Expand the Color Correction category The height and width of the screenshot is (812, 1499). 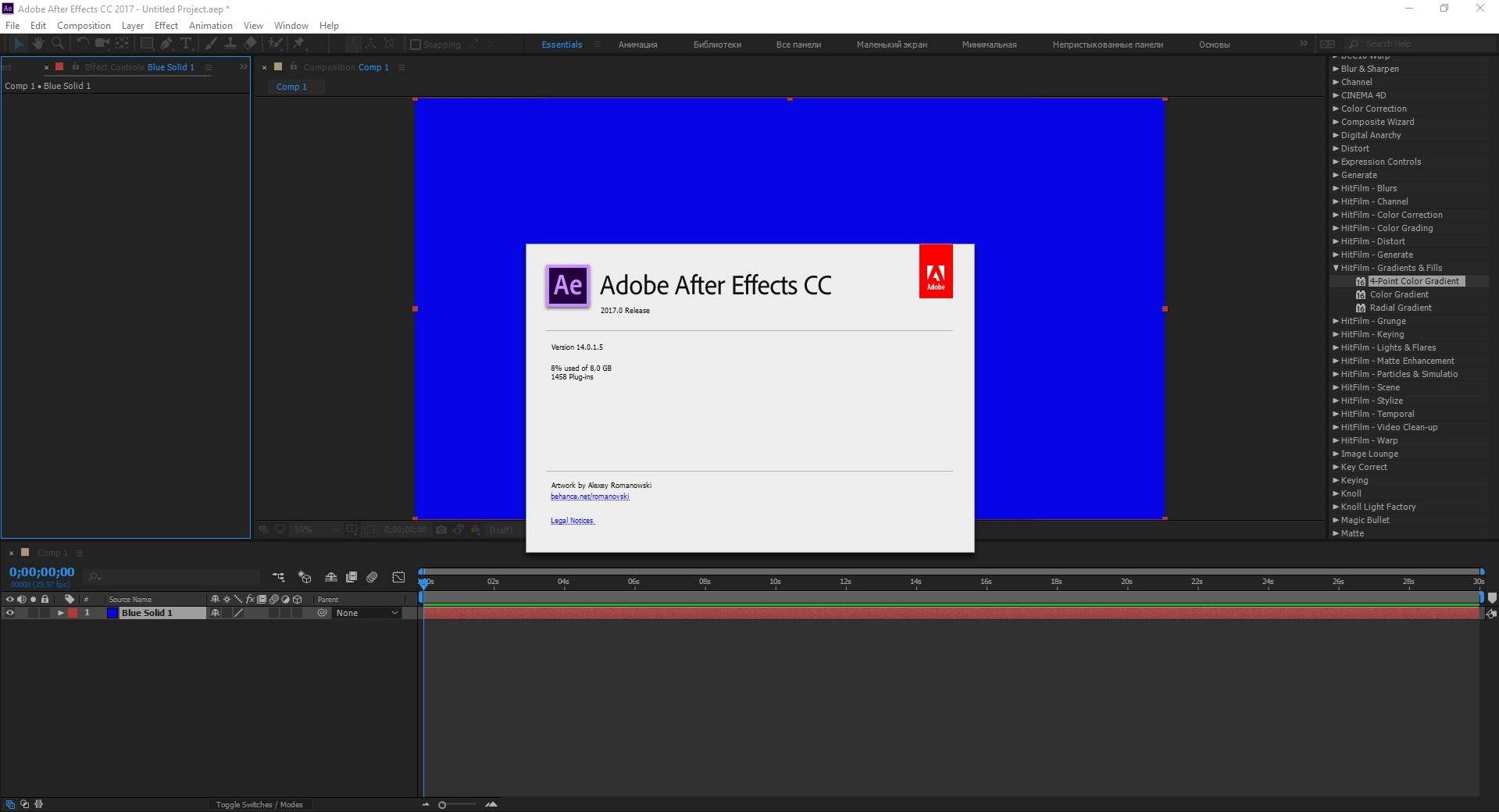1336,109
